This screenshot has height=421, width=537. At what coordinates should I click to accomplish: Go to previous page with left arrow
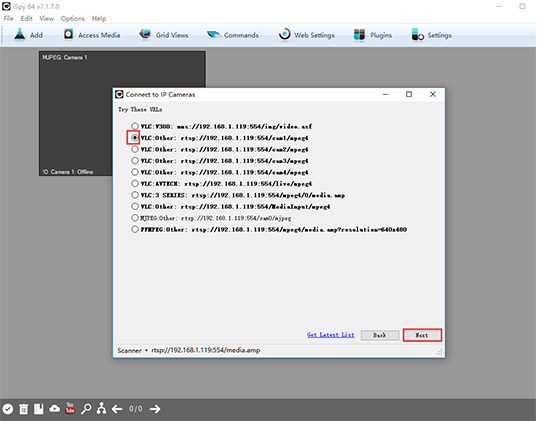coord(117,409)
